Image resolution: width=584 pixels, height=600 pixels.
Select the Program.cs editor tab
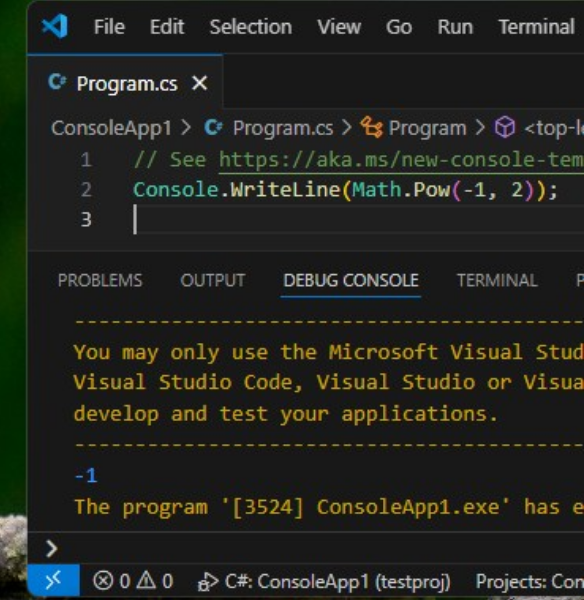tap(126, 83)
